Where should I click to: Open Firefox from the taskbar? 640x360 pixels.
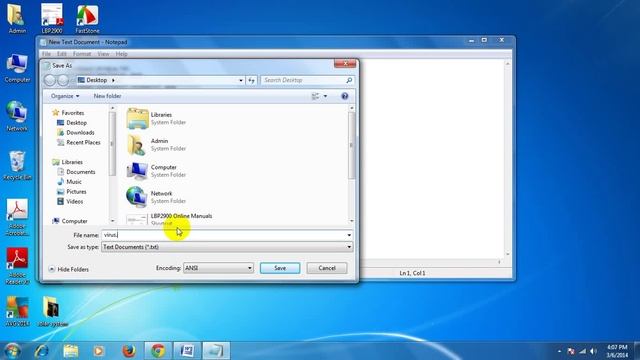pyautogui.click(x=129, y=351)
